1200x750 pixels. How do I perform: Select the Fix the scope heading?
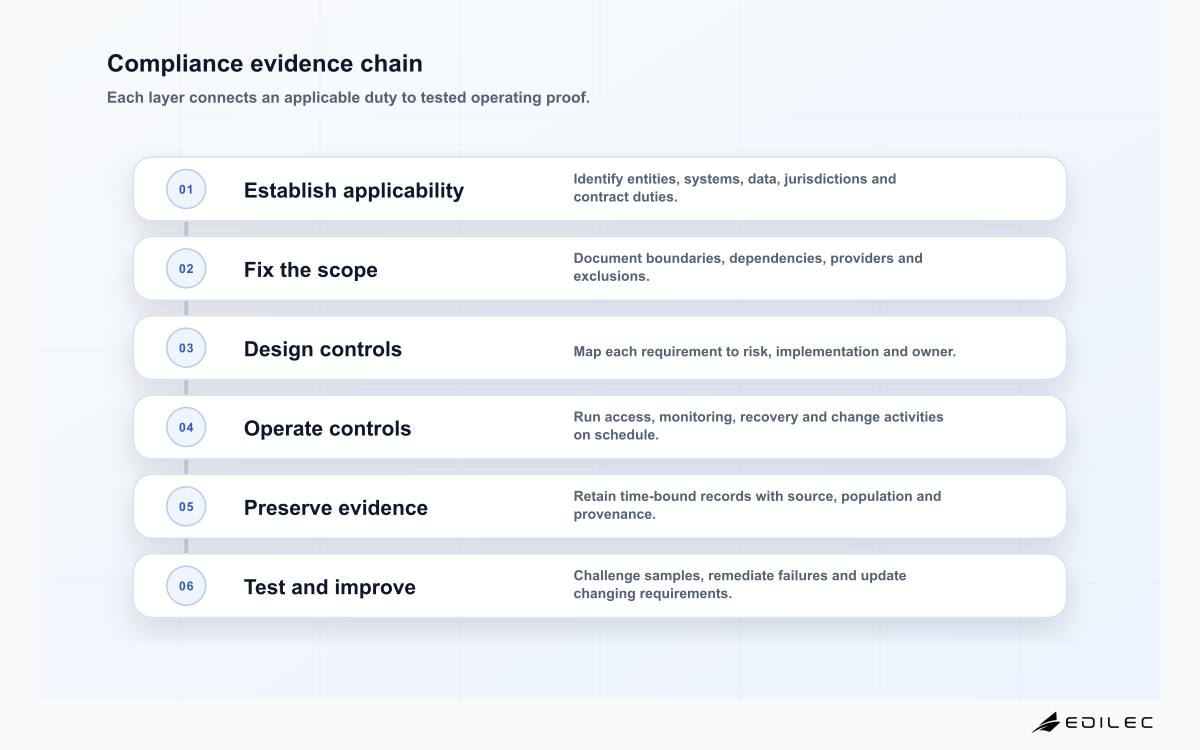pos(311,270)
